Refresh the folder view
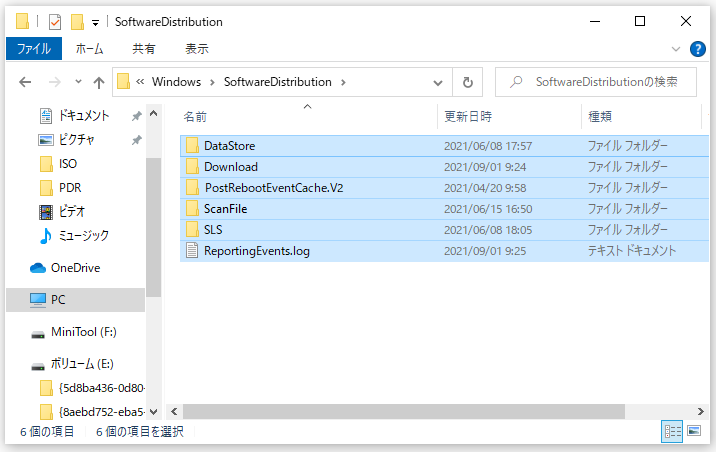716x452 pixels. tap(468, 83)
